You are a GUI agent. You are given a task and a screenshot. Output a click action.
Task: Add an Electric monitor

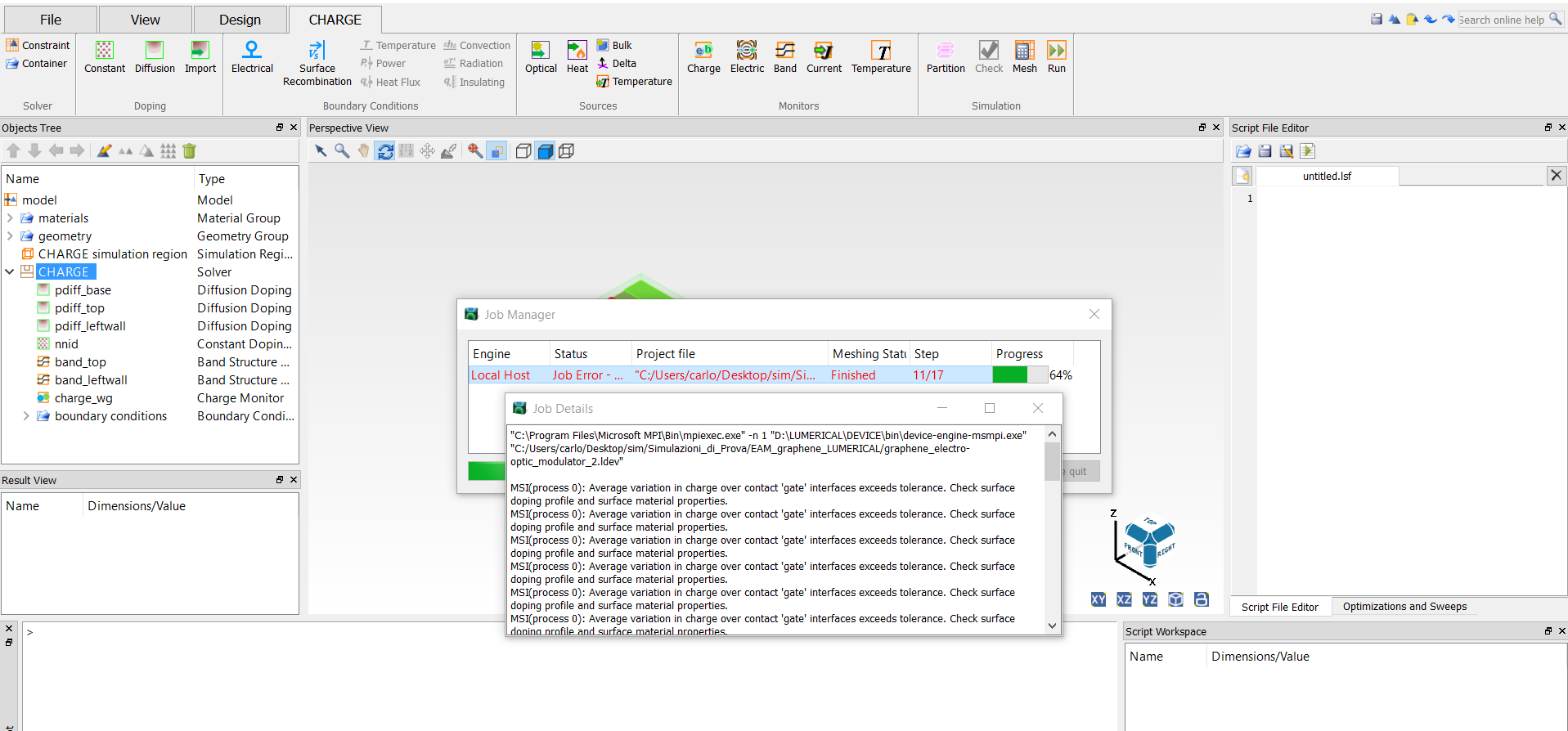point(747,57)
